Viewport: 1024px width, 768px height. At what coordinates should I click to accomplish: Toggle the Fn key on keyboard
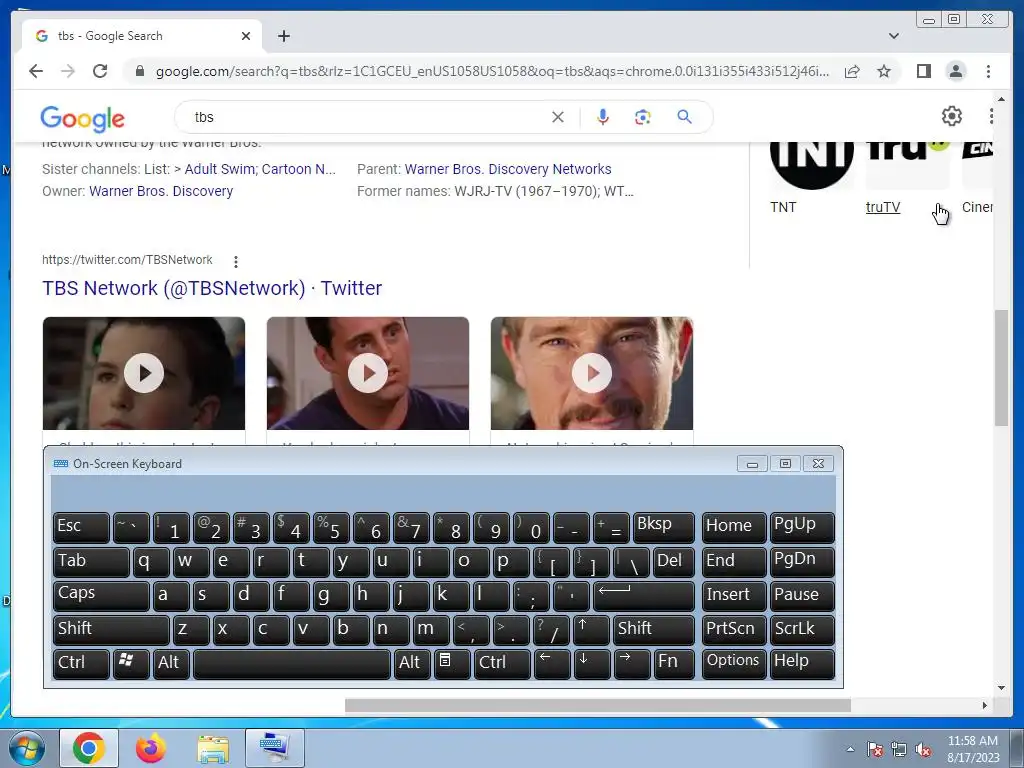point(673,664)
